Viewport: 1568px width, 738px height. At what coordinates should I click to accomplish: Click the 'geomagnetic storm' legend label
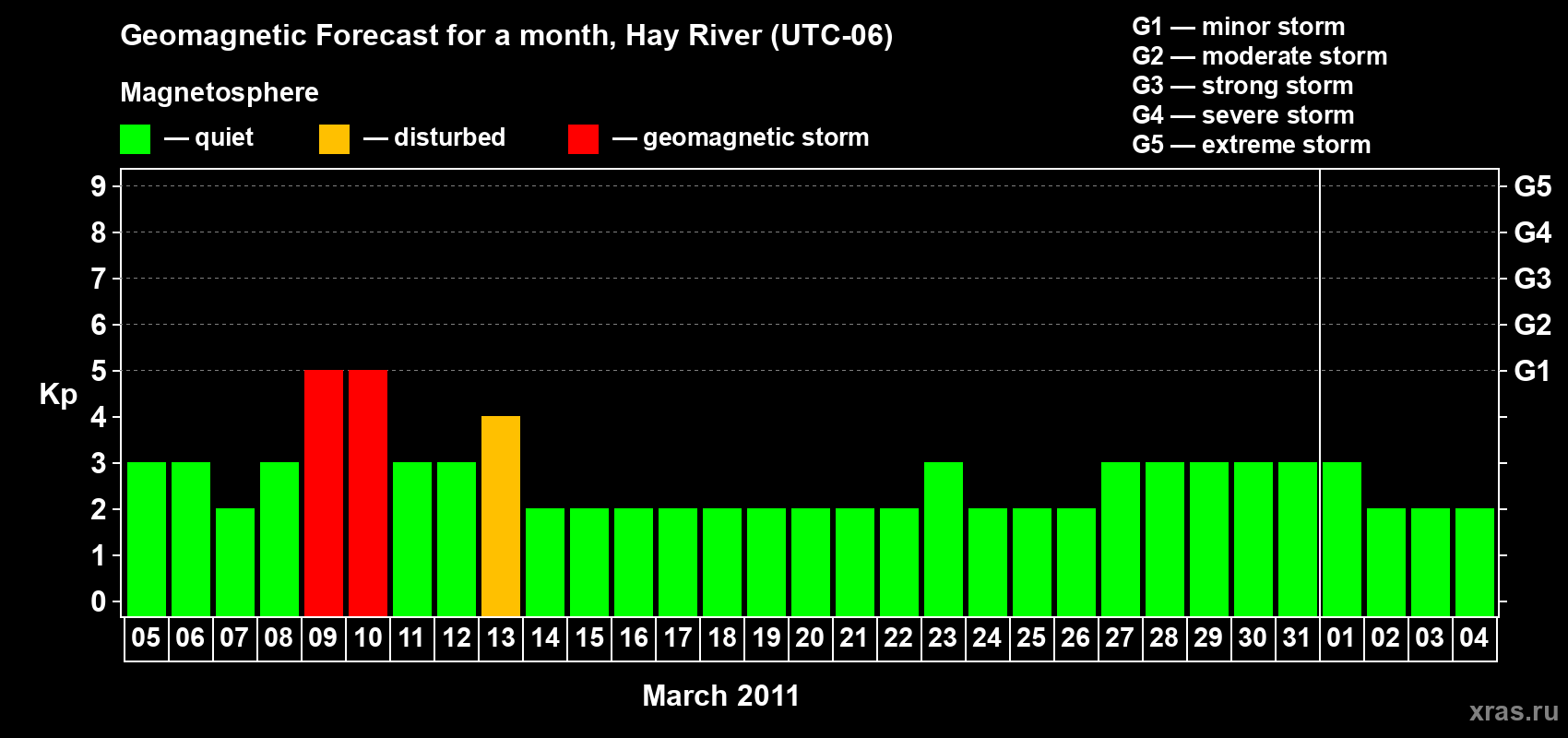pos(756,138)
